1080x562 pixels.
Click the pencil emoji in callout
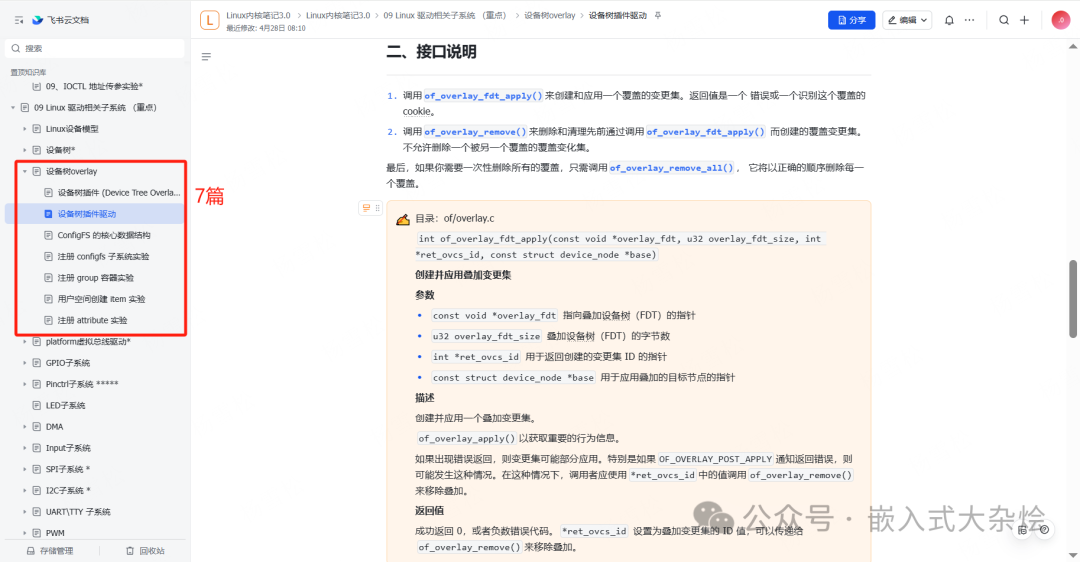pyautogui.click(x=403, y=219)
